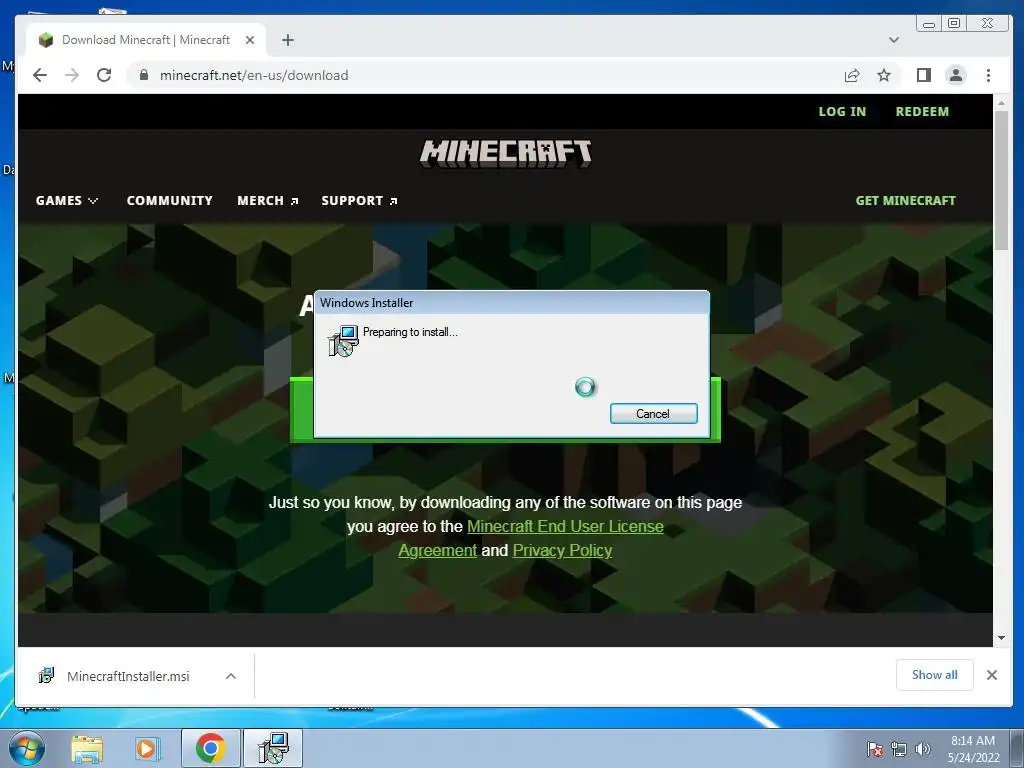This screenshot has width=1024, height=768.
Task: Click GET MINECRAFT in the nav bar
Action: pos(905,200)
